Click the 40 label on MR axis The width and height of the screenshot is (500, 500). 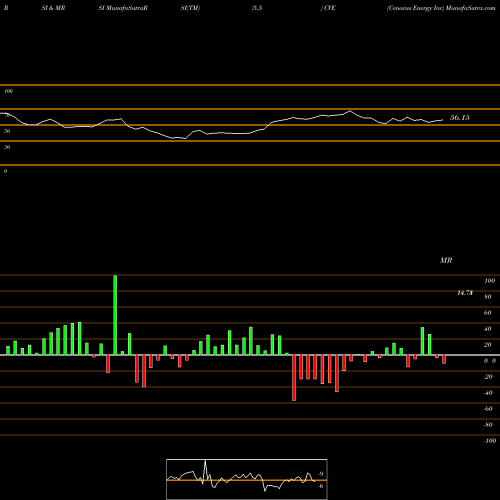point(488,329)
